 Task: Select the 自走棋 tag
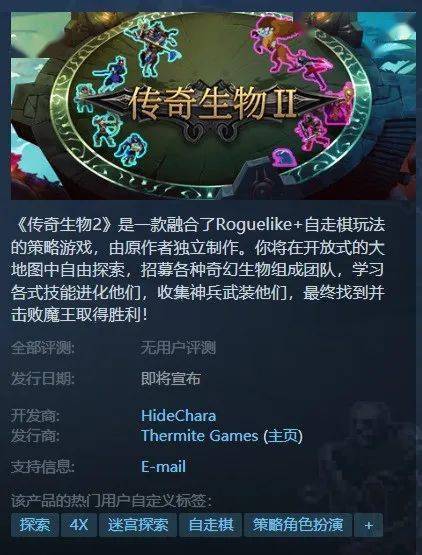[x=211, y=525]
